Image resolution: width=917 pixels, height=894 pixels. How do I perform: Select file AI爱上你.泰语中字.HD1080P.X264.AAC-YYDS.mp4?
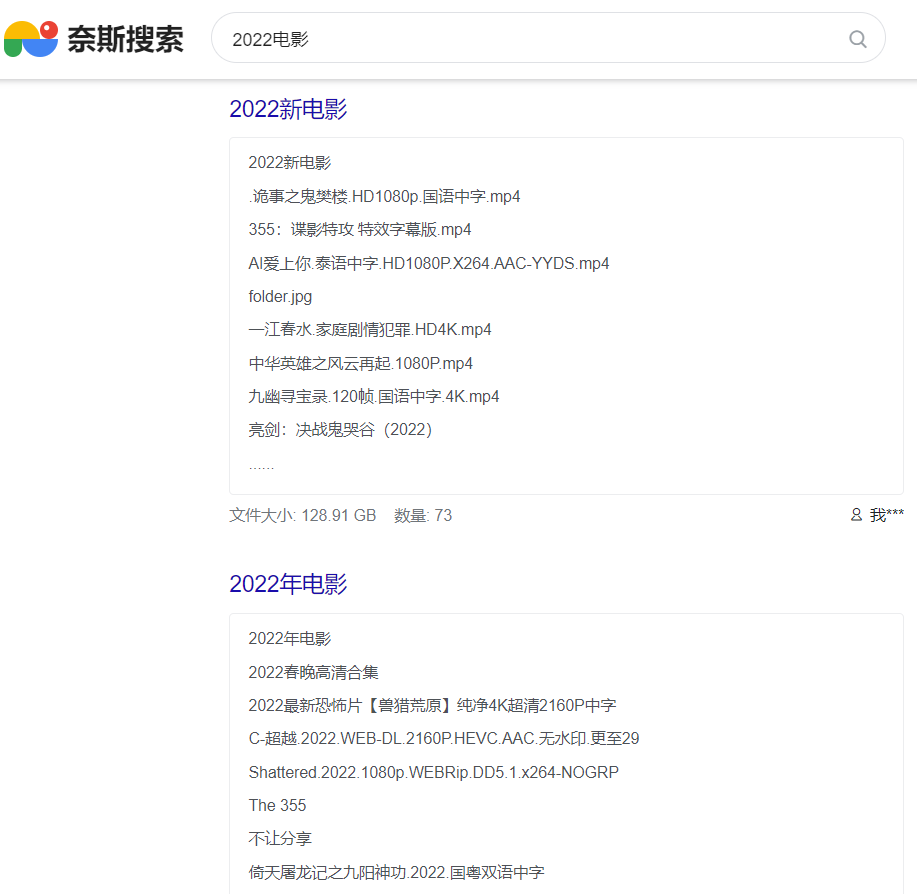(429, 263)
